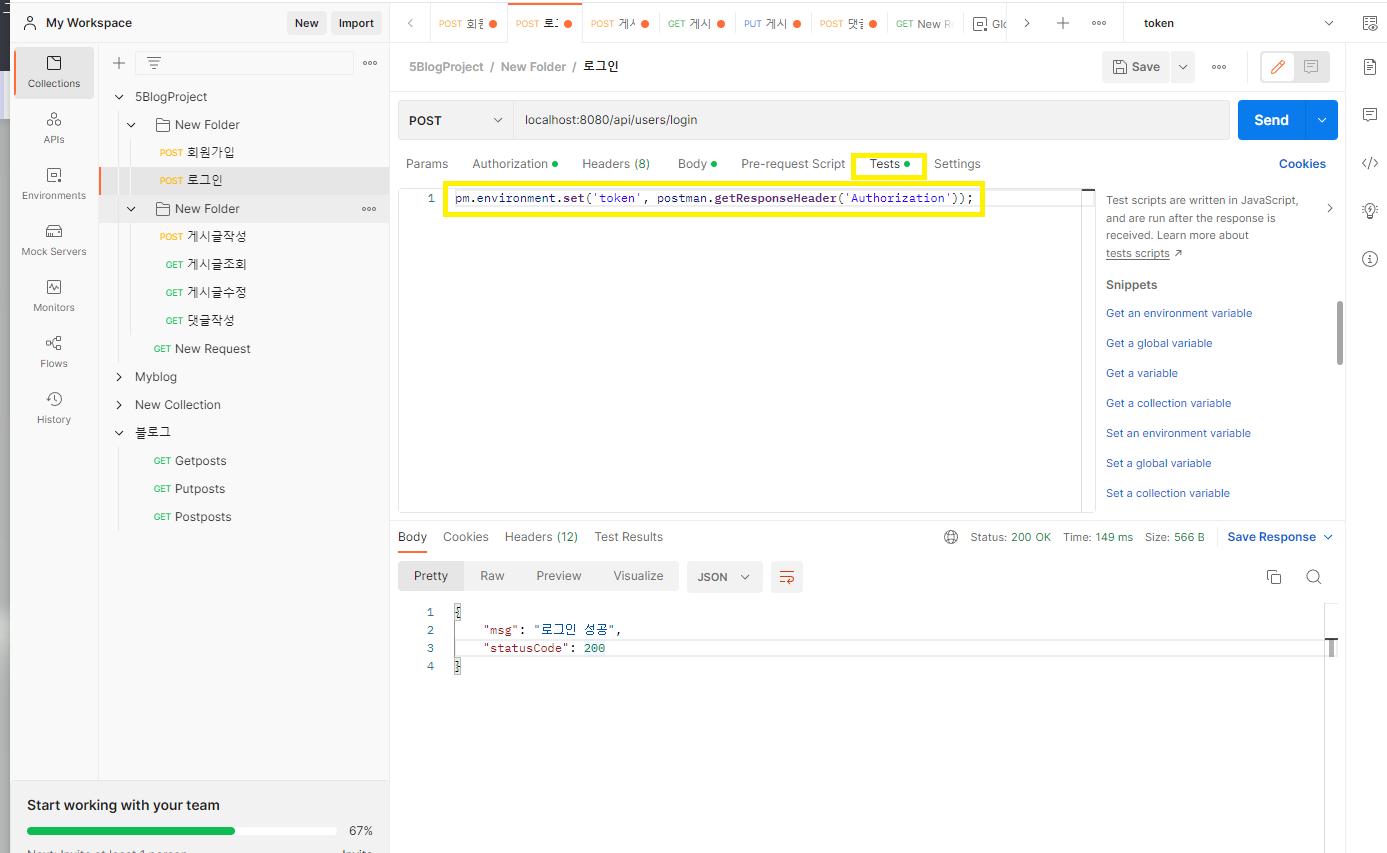
Task: Open the token environment selector dropdown
Action: tap(1238, 23)
